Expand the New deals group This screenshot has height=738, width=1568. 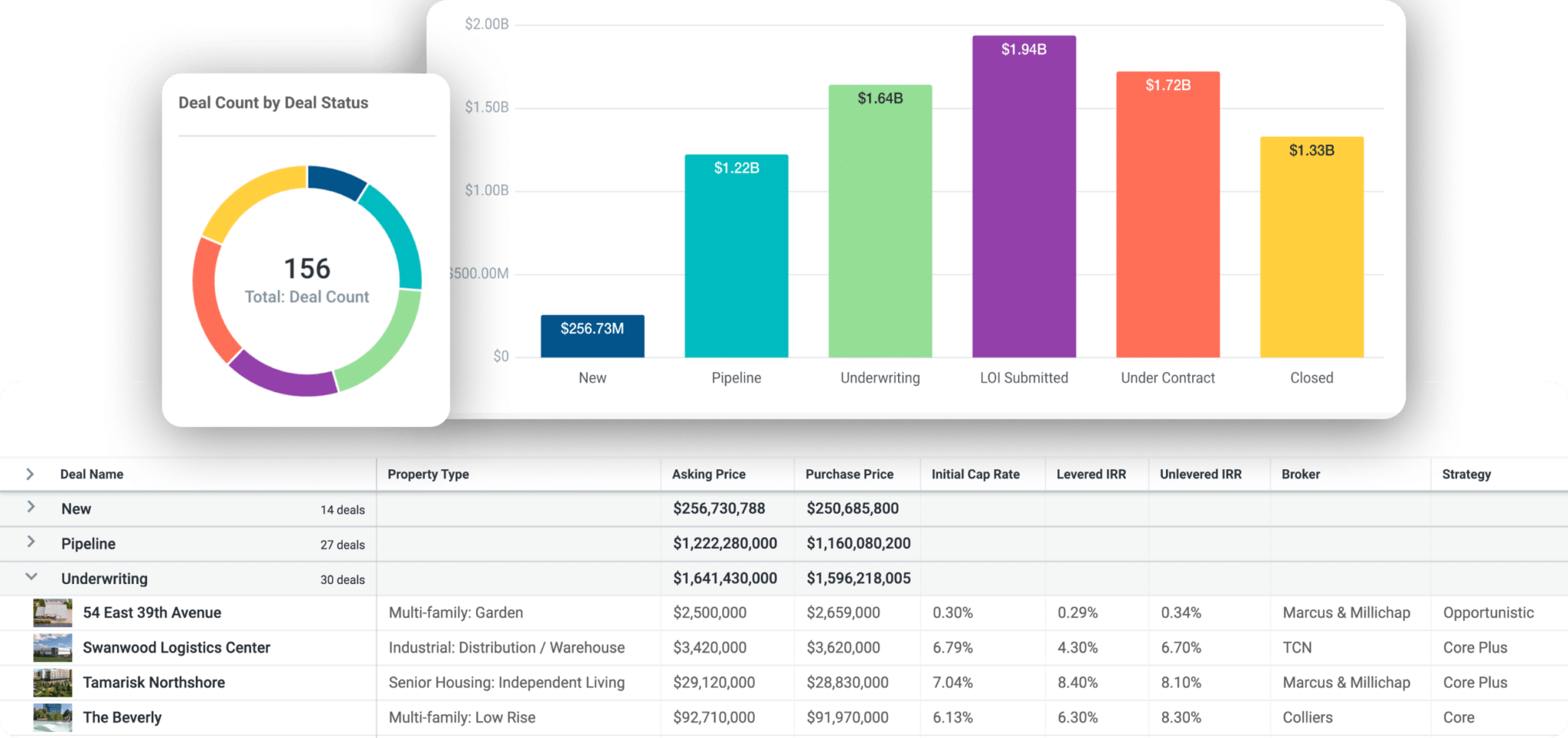pos(31,508)
